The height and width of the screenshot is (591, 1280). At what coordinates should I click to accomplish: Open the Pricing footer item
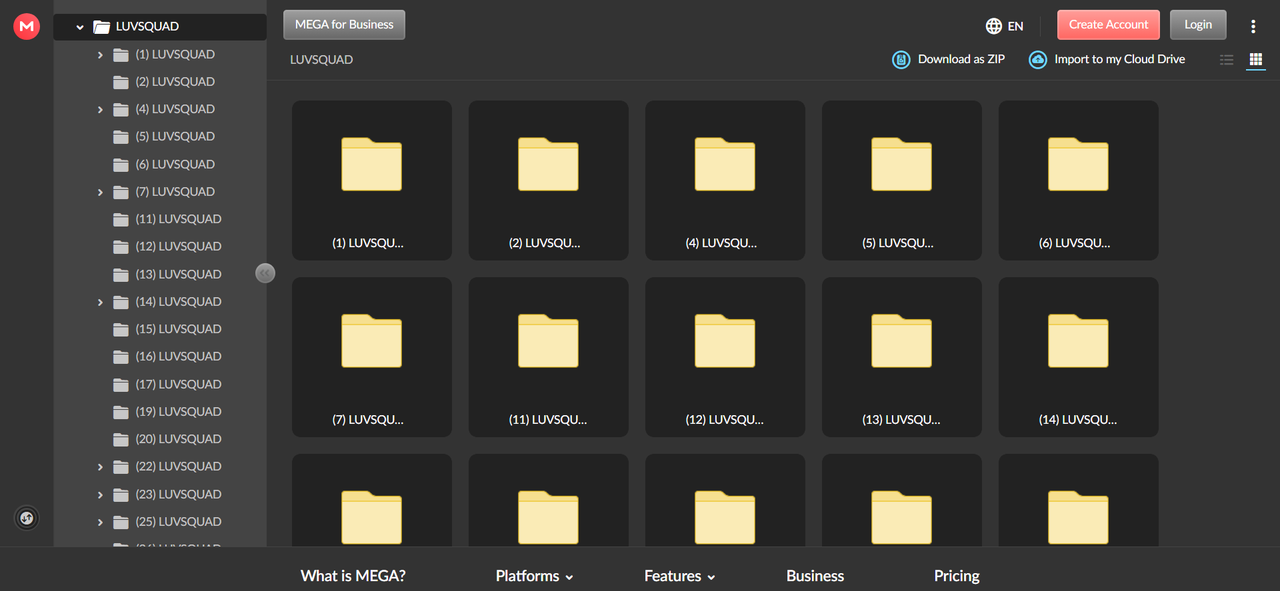[957, 576]
